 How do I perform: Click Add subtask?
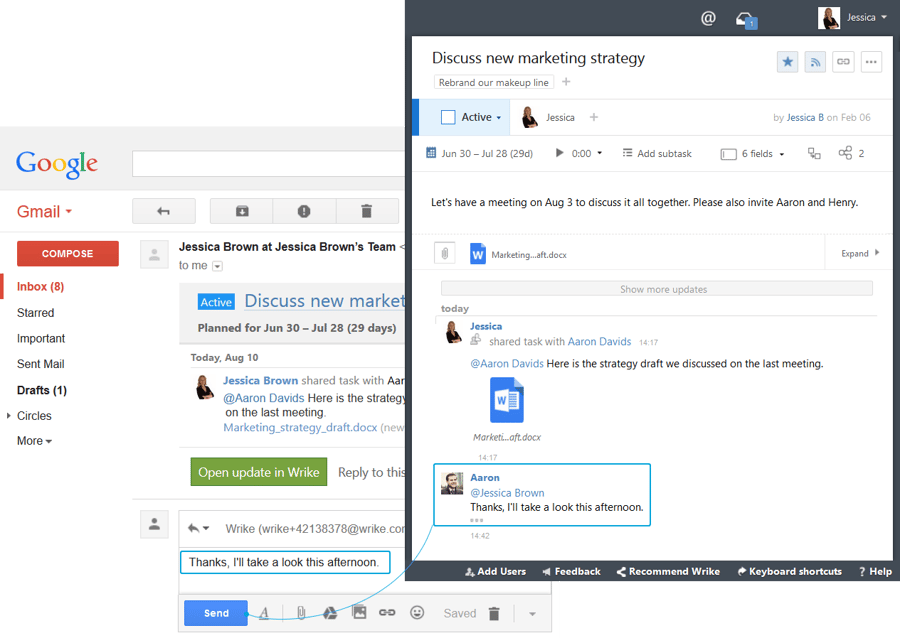(x=657, y=153)
